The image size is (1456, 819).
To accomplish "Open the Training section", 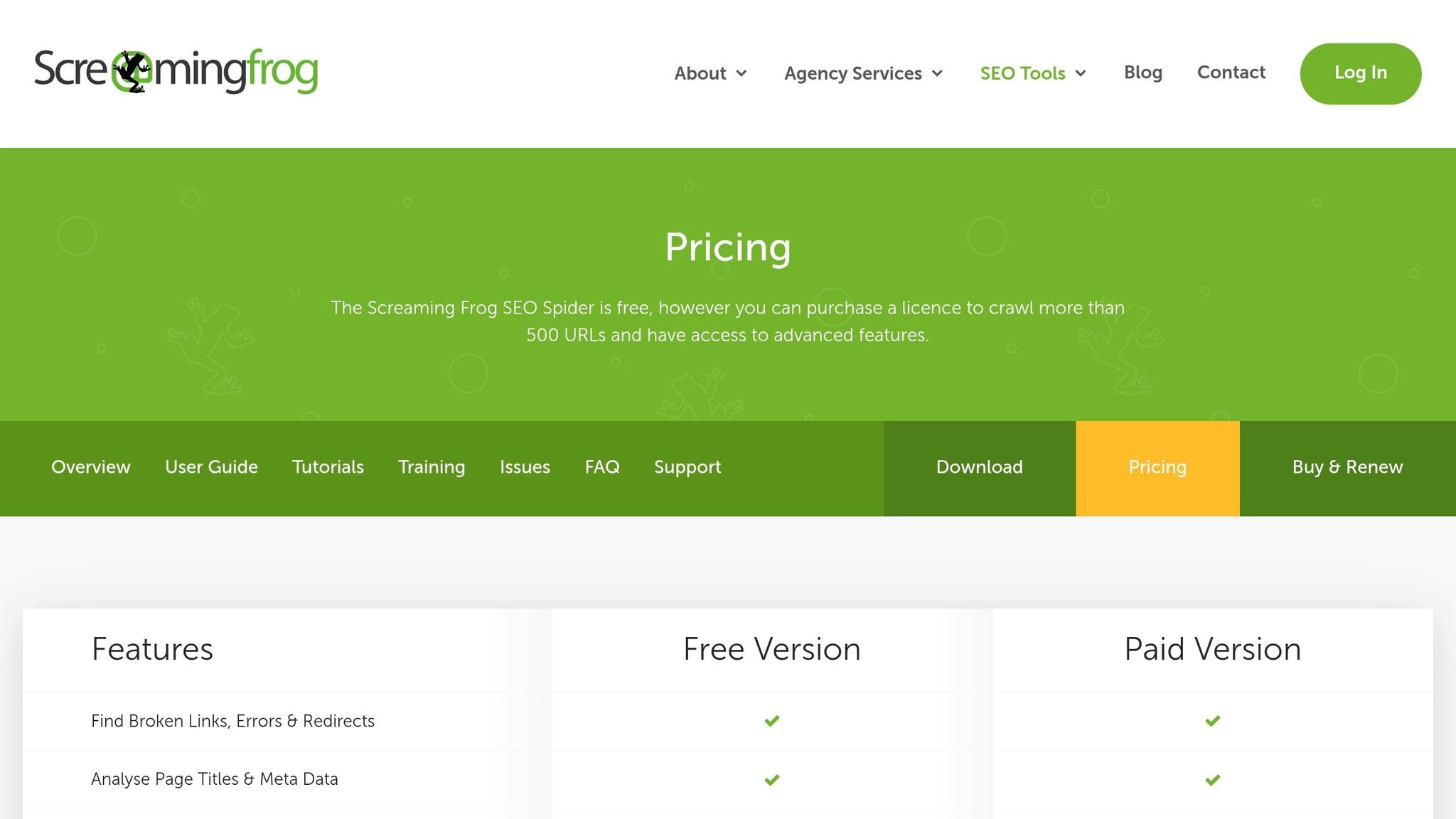I will click(432, 467).
